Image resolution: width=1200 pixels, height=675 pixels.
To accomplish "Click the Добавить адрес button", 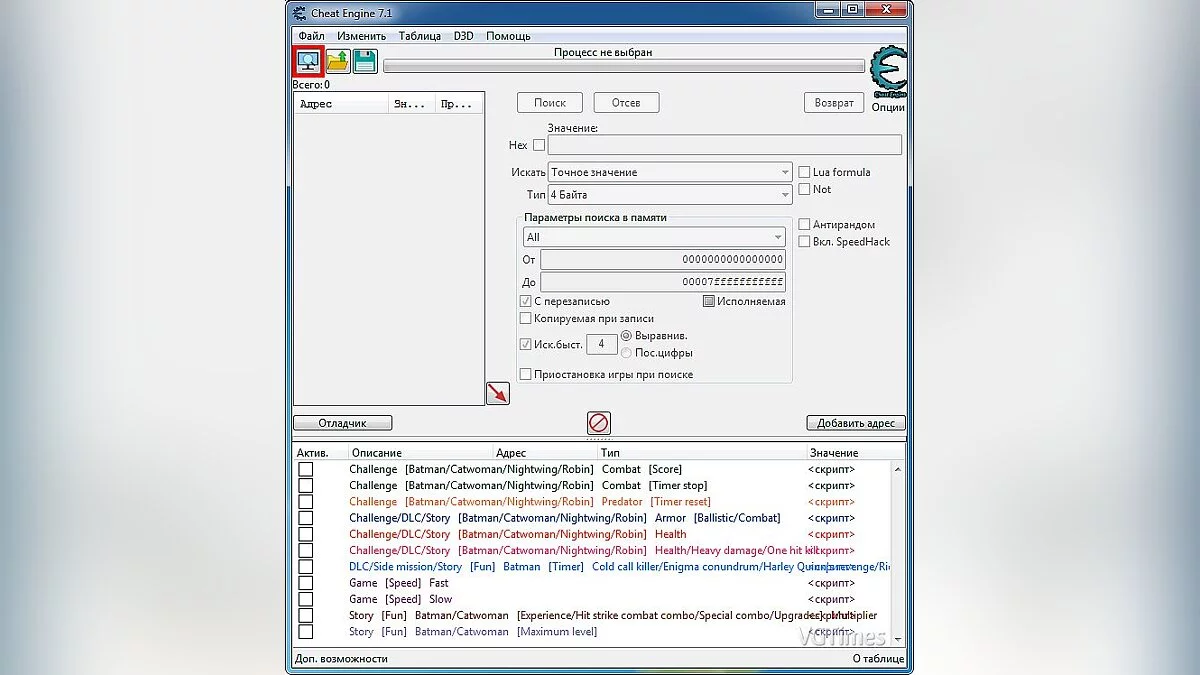I will coord(855,423).
